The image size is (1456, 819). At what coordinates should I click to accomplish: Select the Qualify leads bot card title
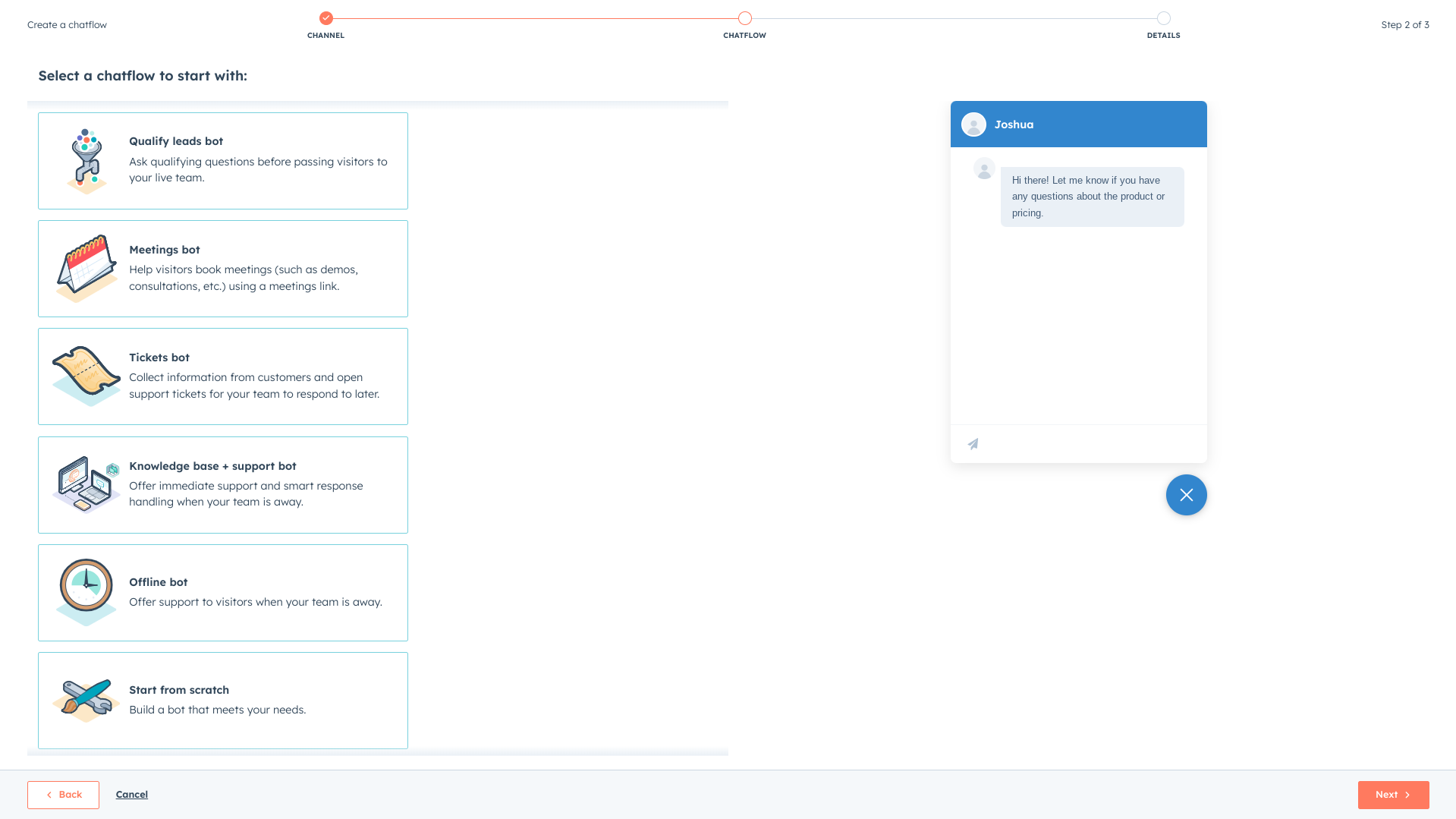tap(176, 141)
